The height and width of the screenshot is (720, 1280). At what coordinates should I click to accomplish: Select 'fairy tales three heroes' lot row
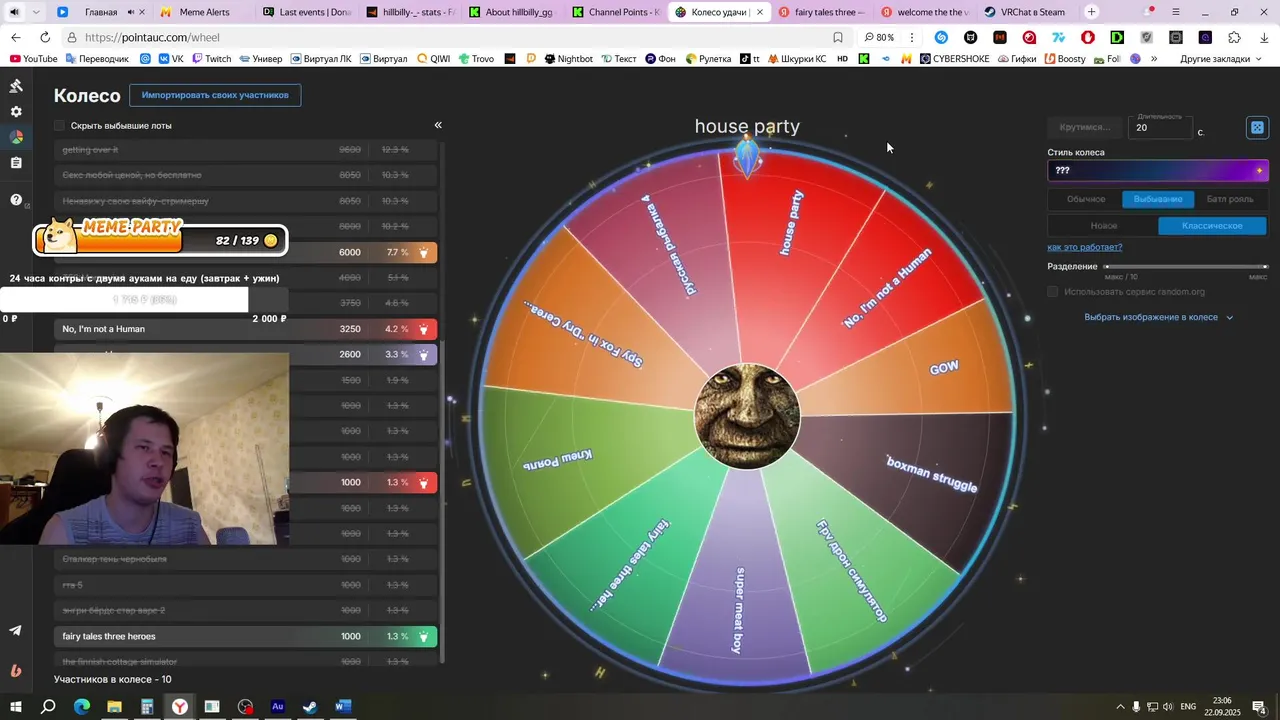[x=245, y=636]
